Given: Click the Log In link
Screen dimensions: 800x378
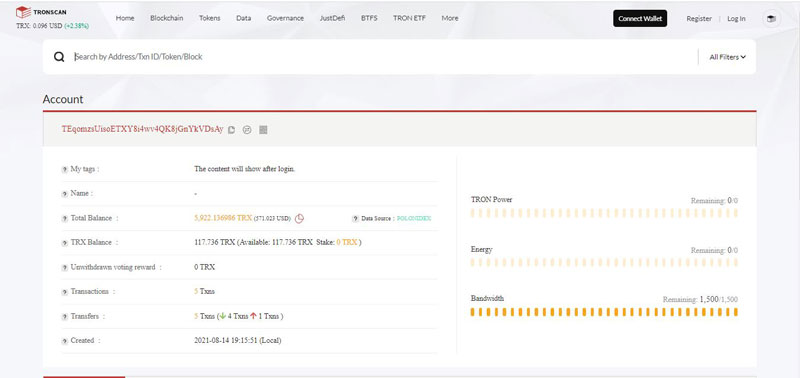Looking at the screenshot, I should tap(736, 18).
